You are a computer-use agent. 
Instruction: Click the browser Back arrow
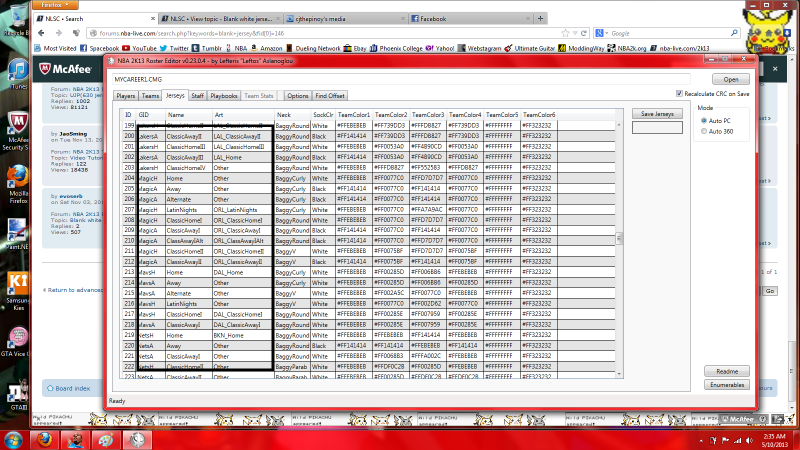pyautogui.click(x=41, y=33)
